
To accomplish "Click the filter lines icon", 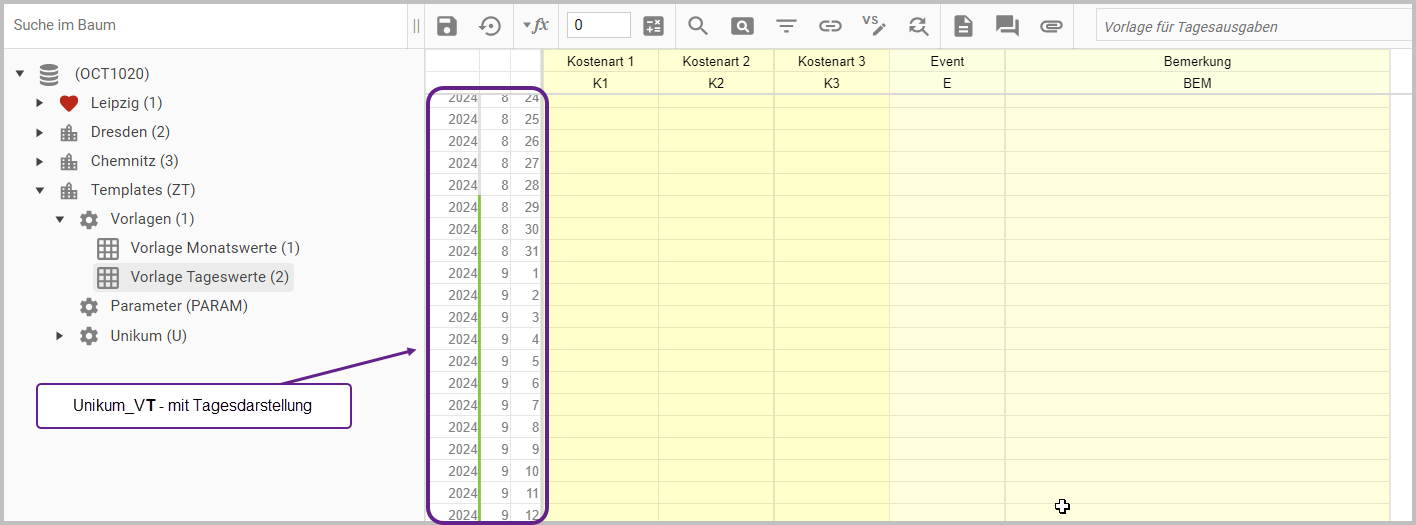I will point(787,27).
